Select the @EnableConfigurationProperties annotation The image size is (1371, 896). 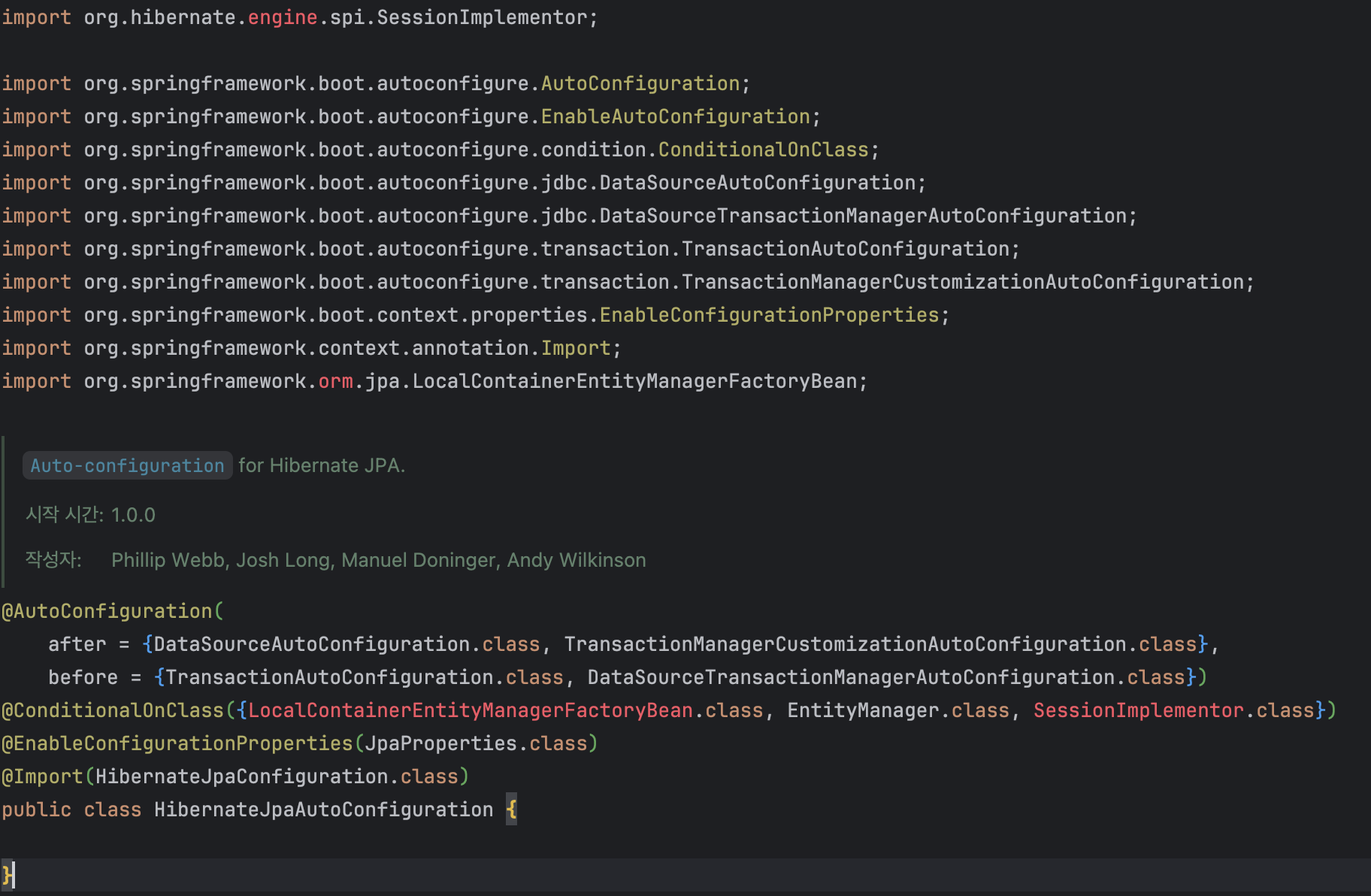(177, 743)
